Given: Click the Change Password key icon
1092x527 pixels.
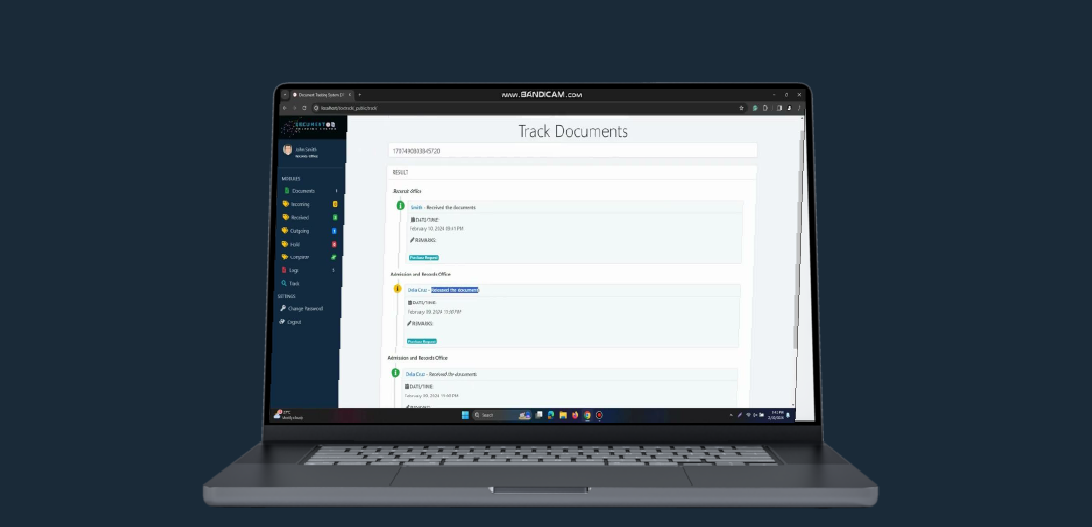Looking at the screenshot, I should tap(283, 308).
